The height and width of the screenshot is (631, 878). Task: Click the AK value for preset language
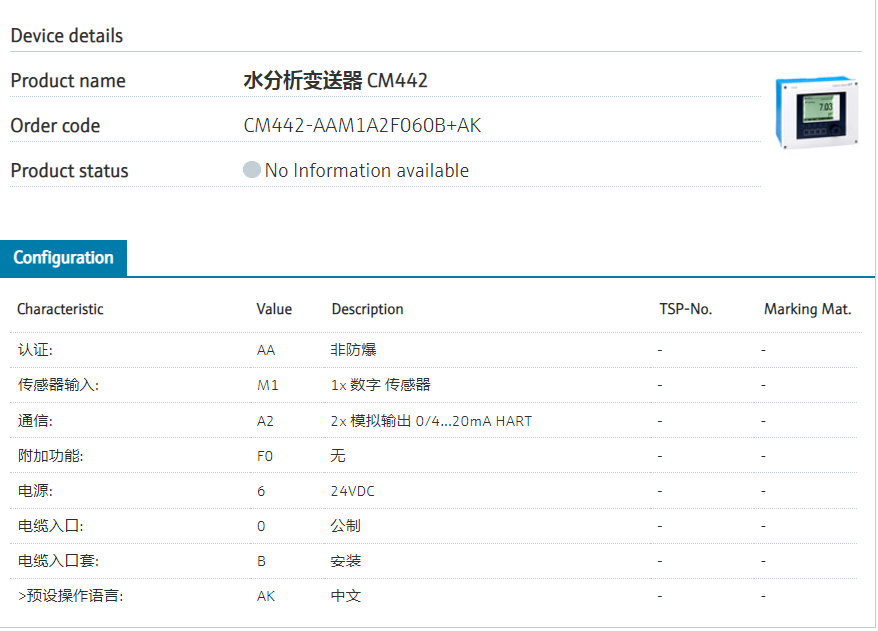[x=266, y=596]
